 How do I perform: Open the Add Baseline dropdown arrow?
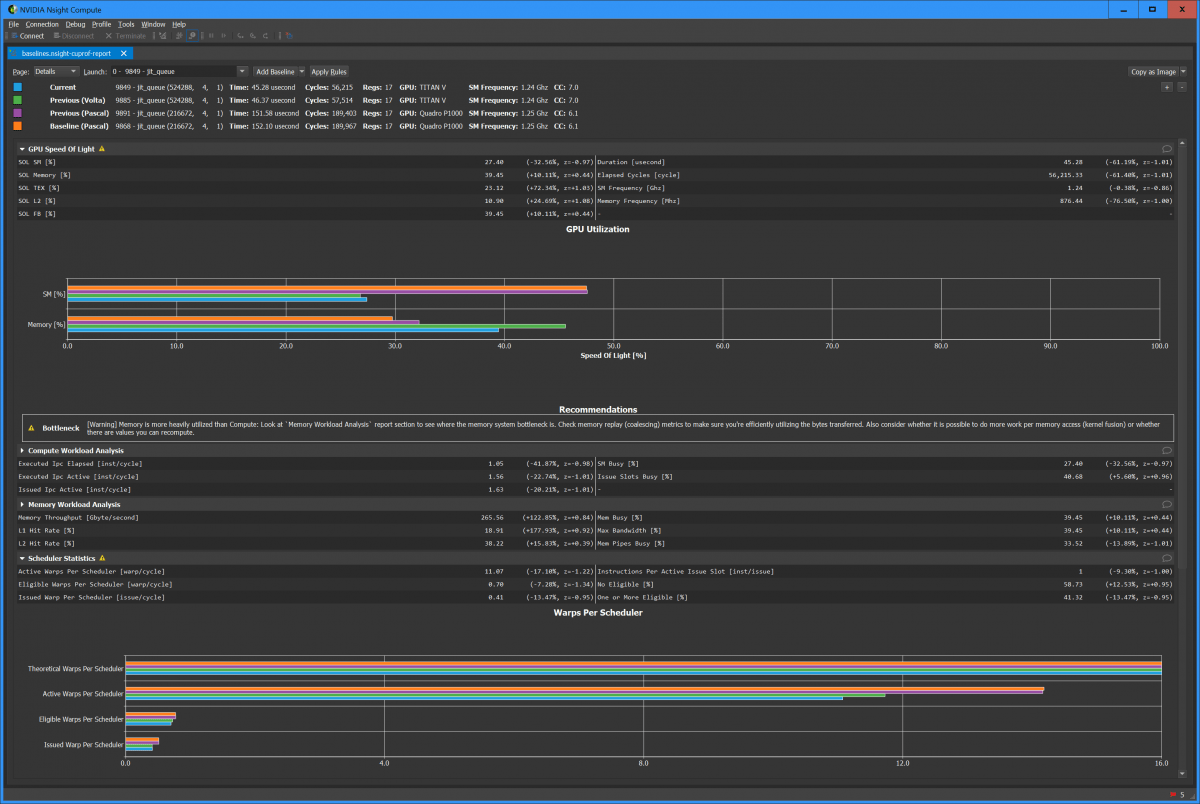301,72
